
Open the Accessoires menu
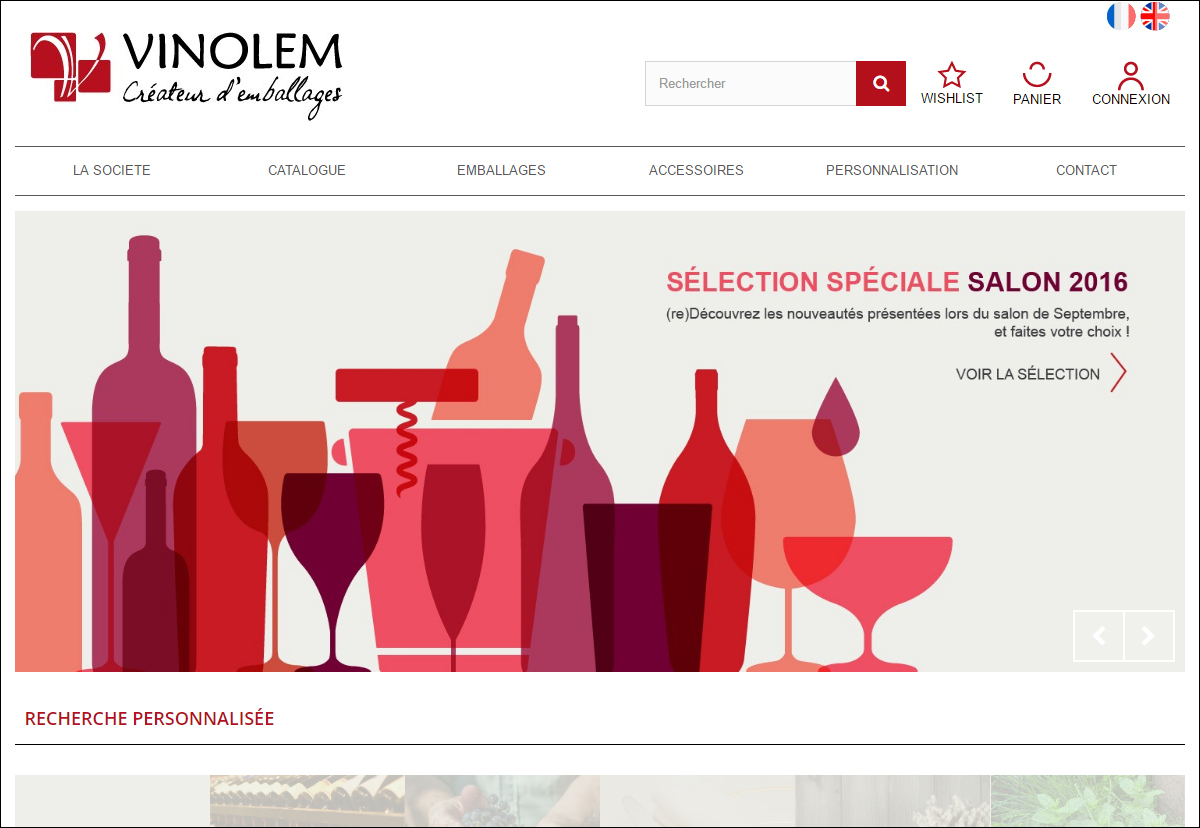click(696, 170)
